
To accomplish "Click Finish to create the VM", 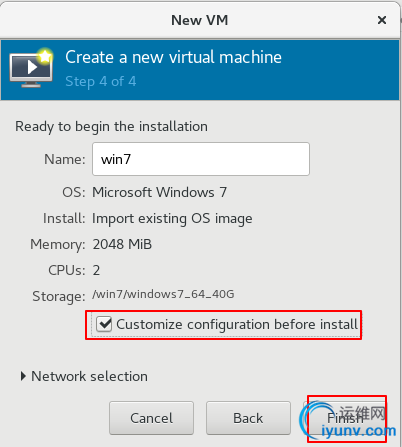I will click(x=345, y=418).
